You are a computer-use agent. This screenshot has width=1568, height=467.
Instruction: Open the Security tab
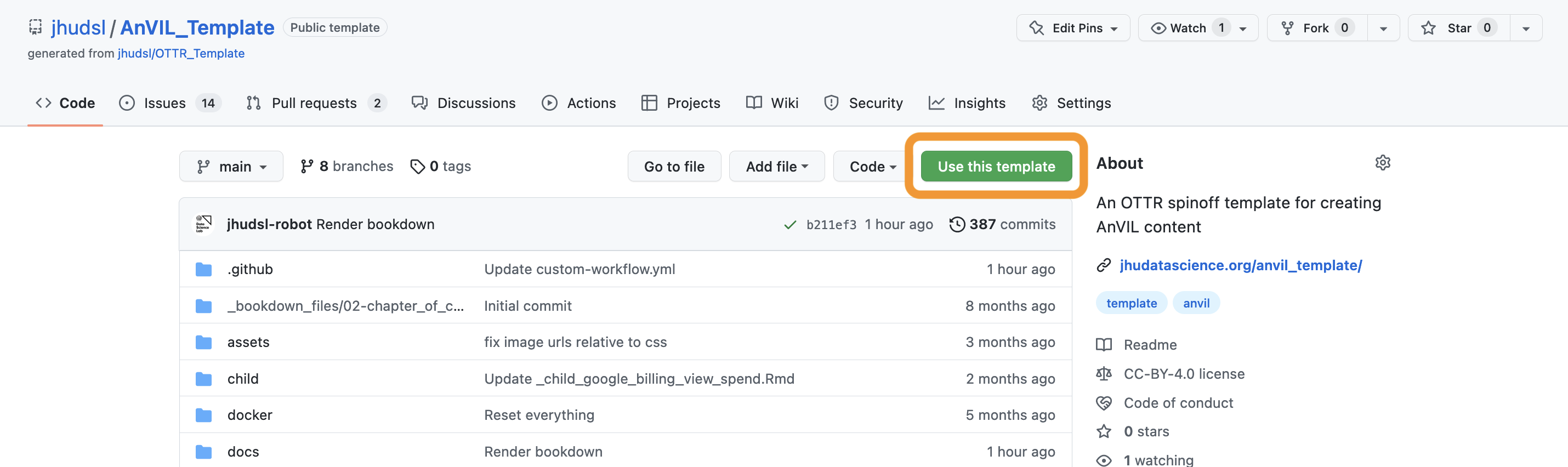coord(863,103)
